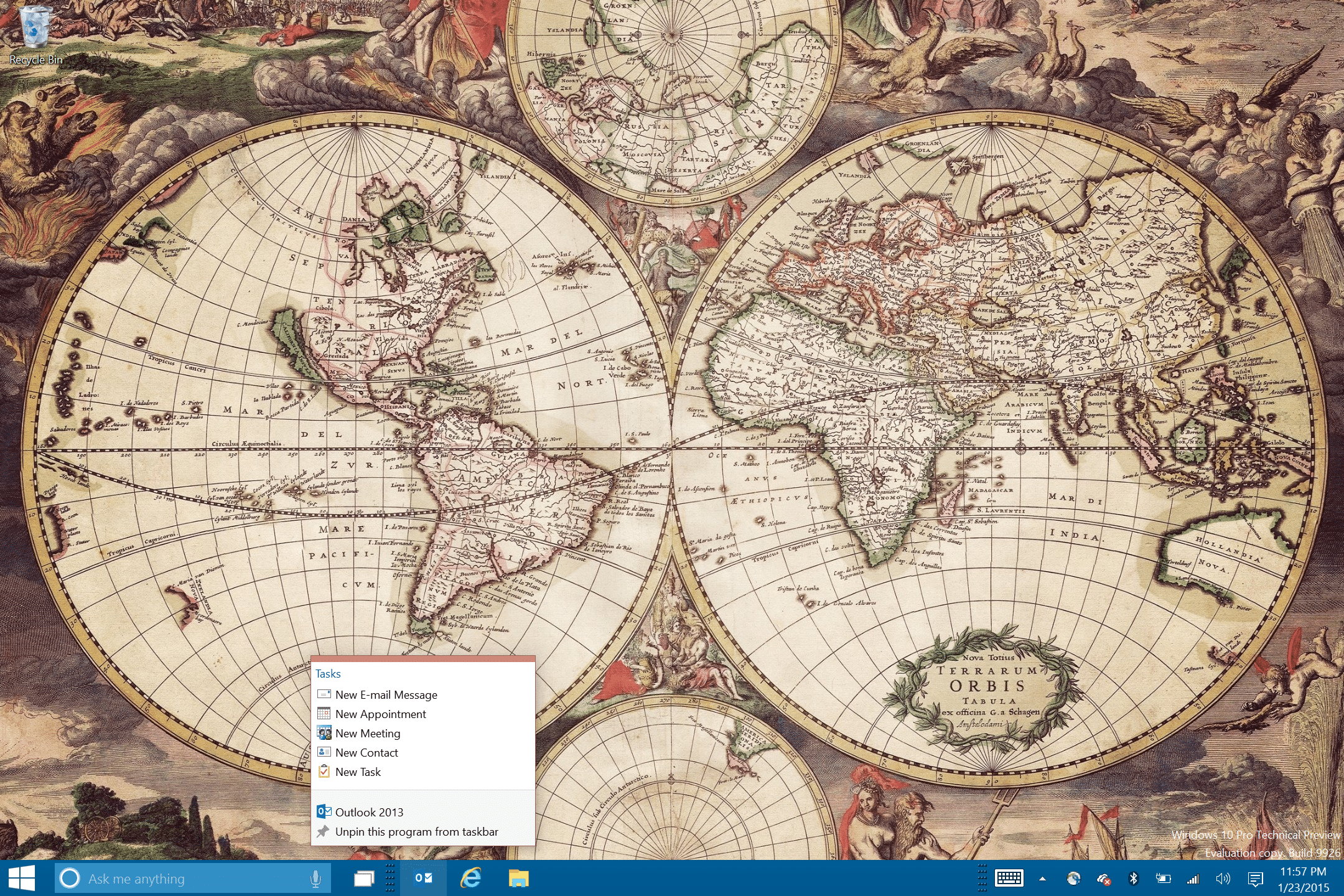Open the Bluetooth tray icon

[x=1133, y=879]
